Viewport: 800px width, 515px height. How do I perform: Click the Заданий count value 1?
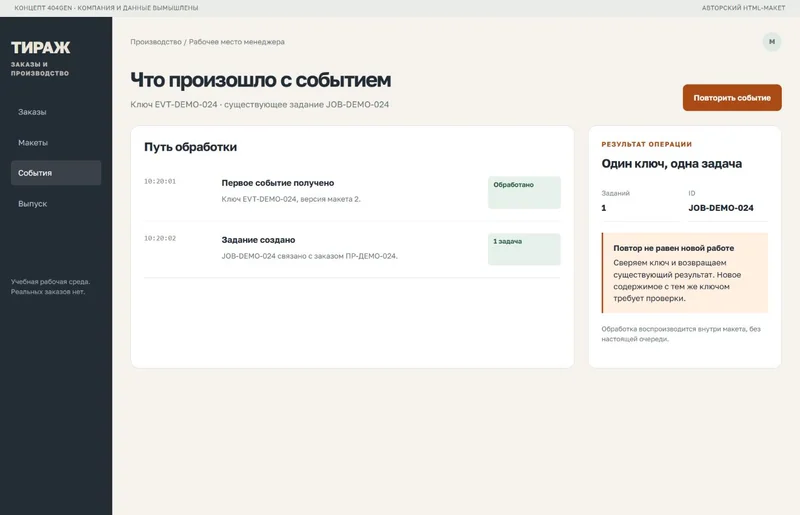tap(604, 208)
